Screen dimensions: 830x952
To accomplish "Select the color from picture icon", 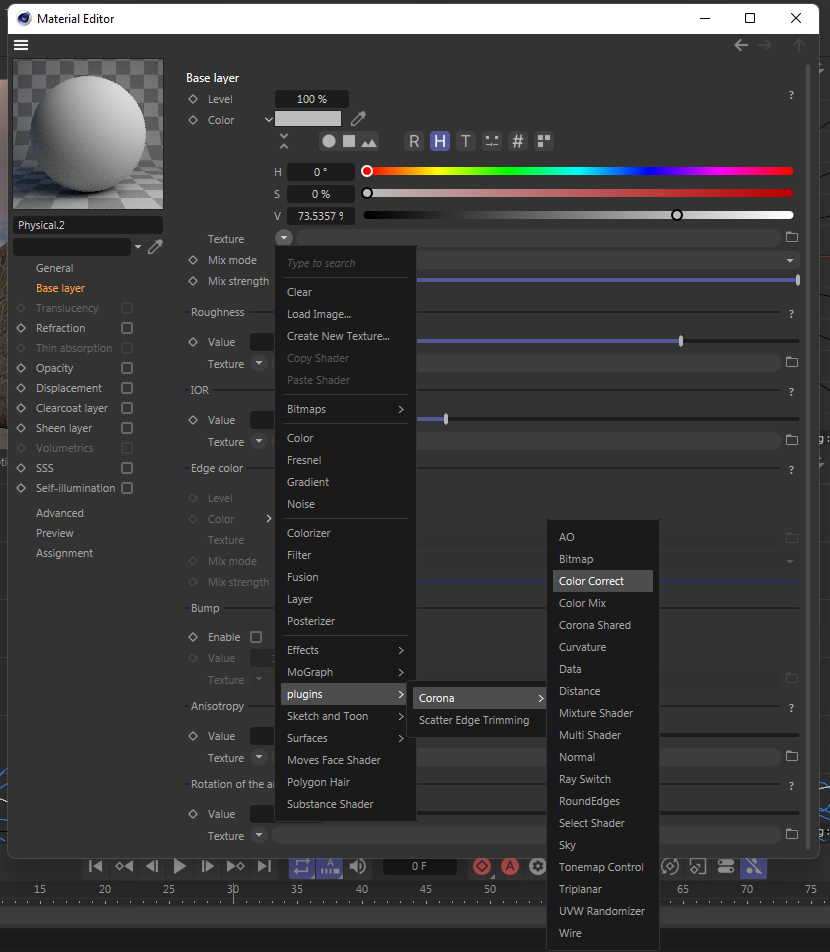I will pos(369,142).
